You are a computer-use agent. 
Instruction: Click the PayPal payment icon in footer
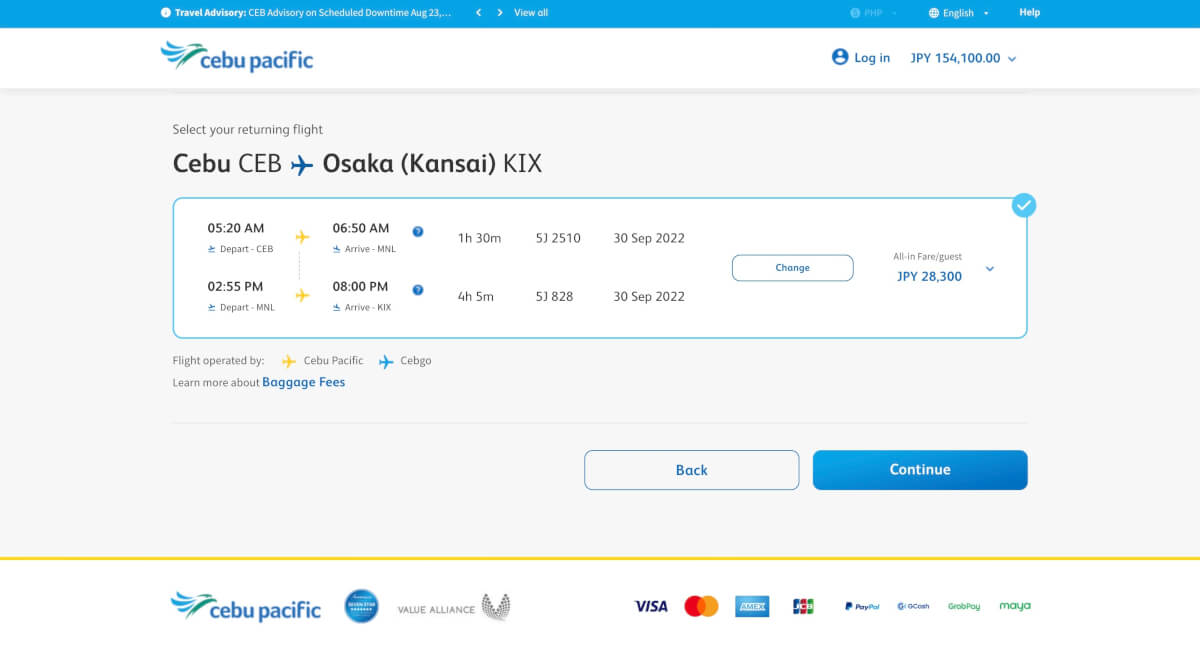(x=861, y=606)
